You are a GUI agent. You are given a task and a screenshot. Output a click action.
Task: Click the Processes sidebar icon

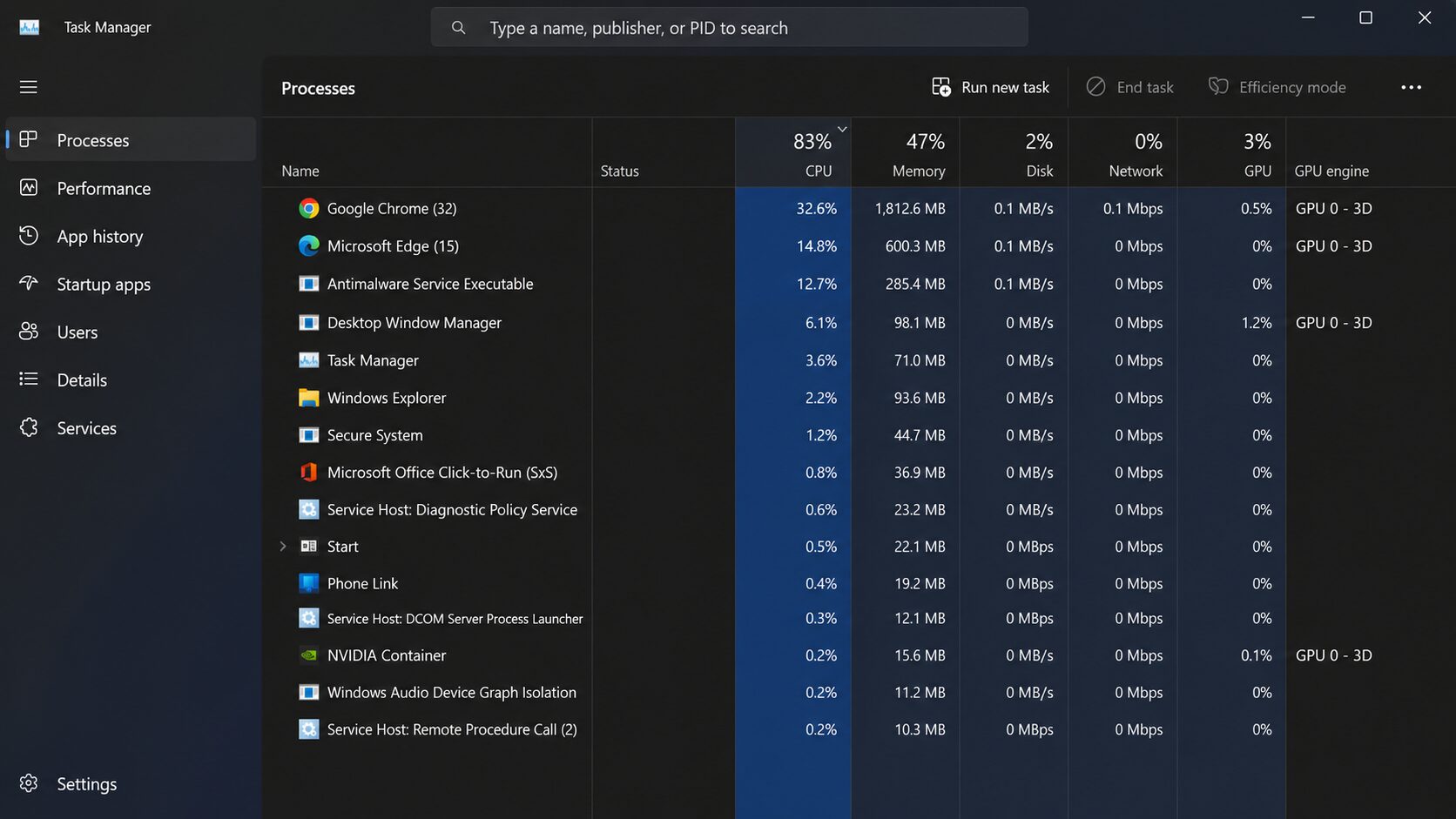point(29,139)
